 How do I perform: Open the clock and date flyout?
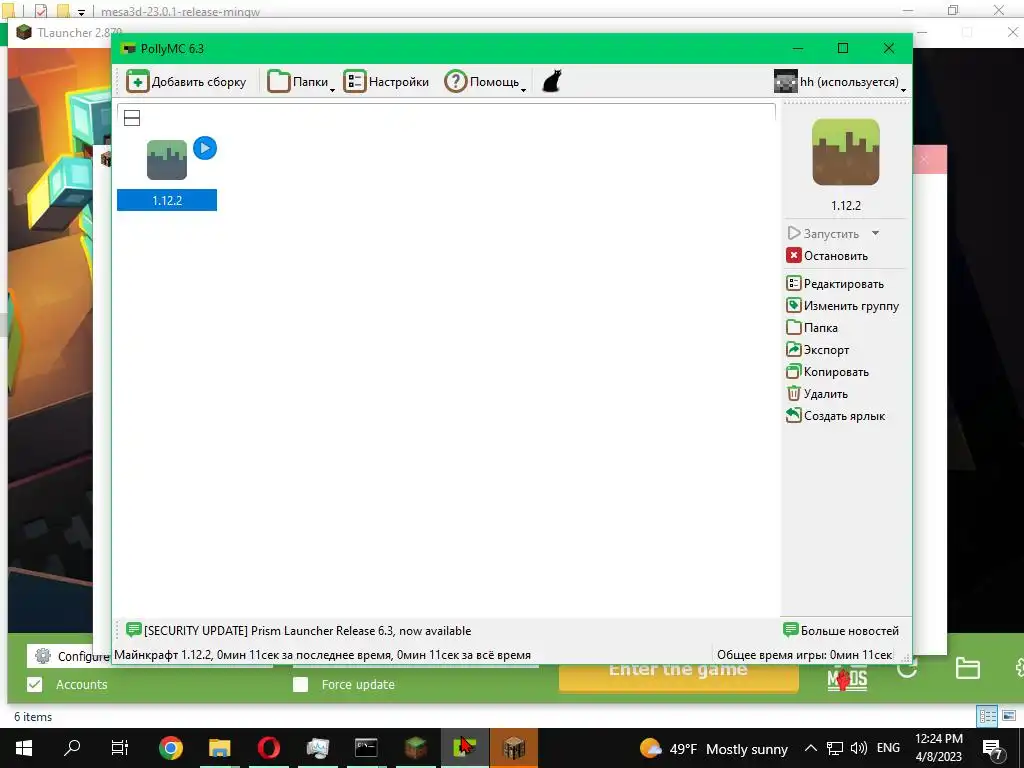click(x=938, y=748)
